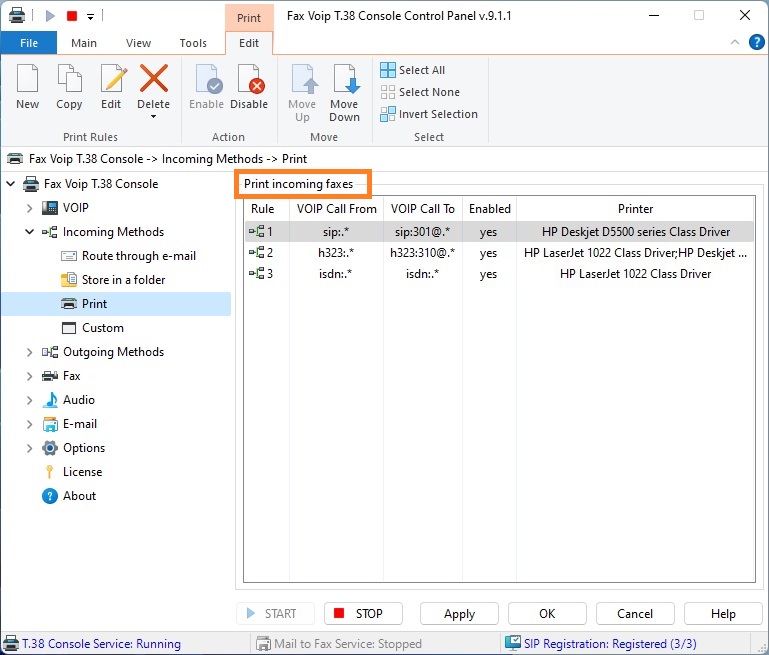This screenshot has width=769, height=655.
Task: Select print rule 3 row
Action: click(x=499, y=274)
